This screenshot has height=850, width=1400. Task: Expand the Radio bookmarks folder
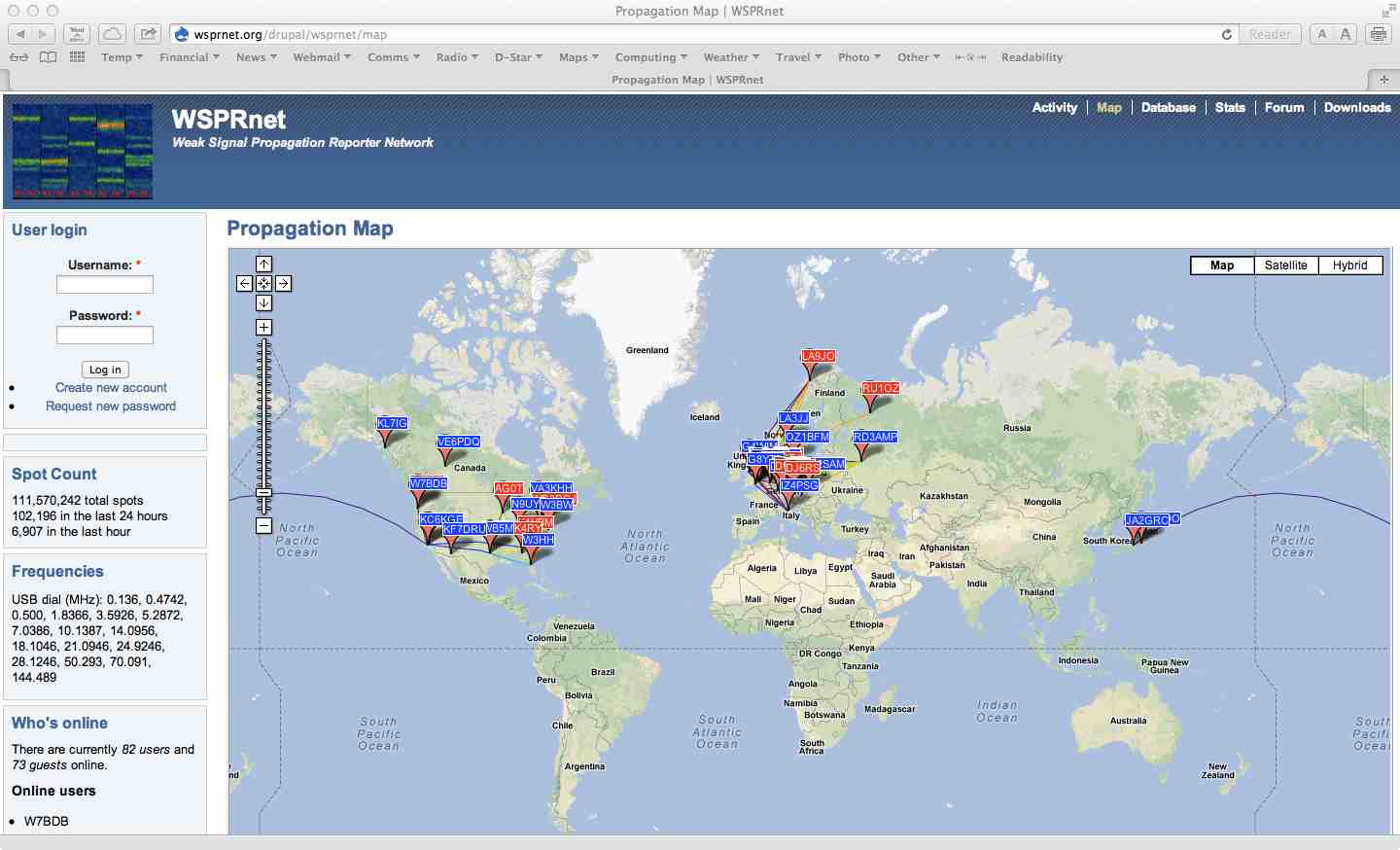(456, 57)
